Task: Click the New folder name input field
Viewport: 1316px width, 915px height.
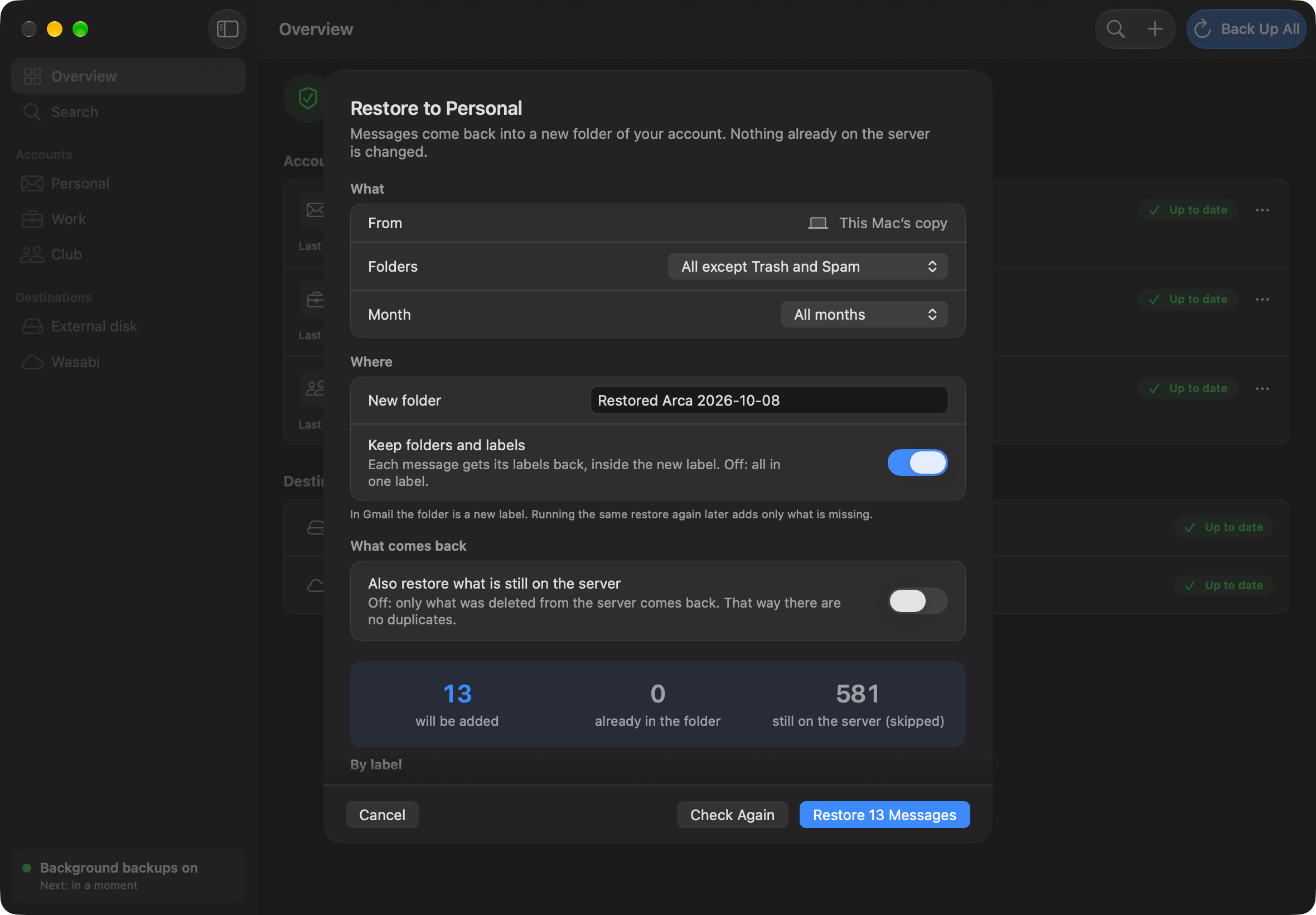Action: click(x=768, y=400)
